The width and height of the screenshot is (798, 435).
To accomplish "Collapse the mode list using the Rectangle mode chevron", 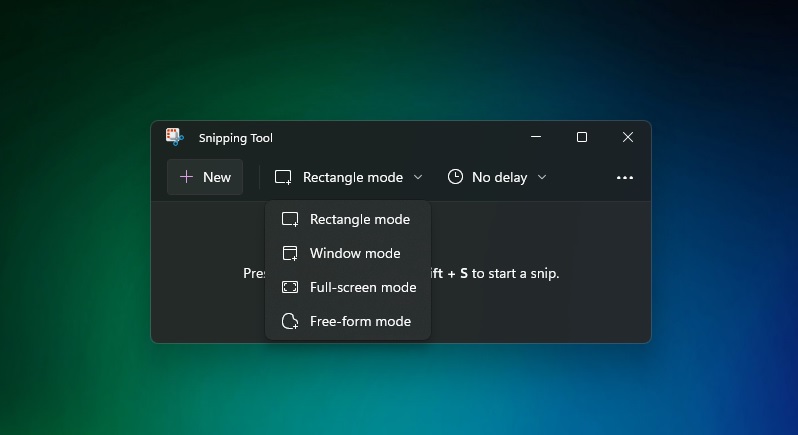I will (418, 177).
